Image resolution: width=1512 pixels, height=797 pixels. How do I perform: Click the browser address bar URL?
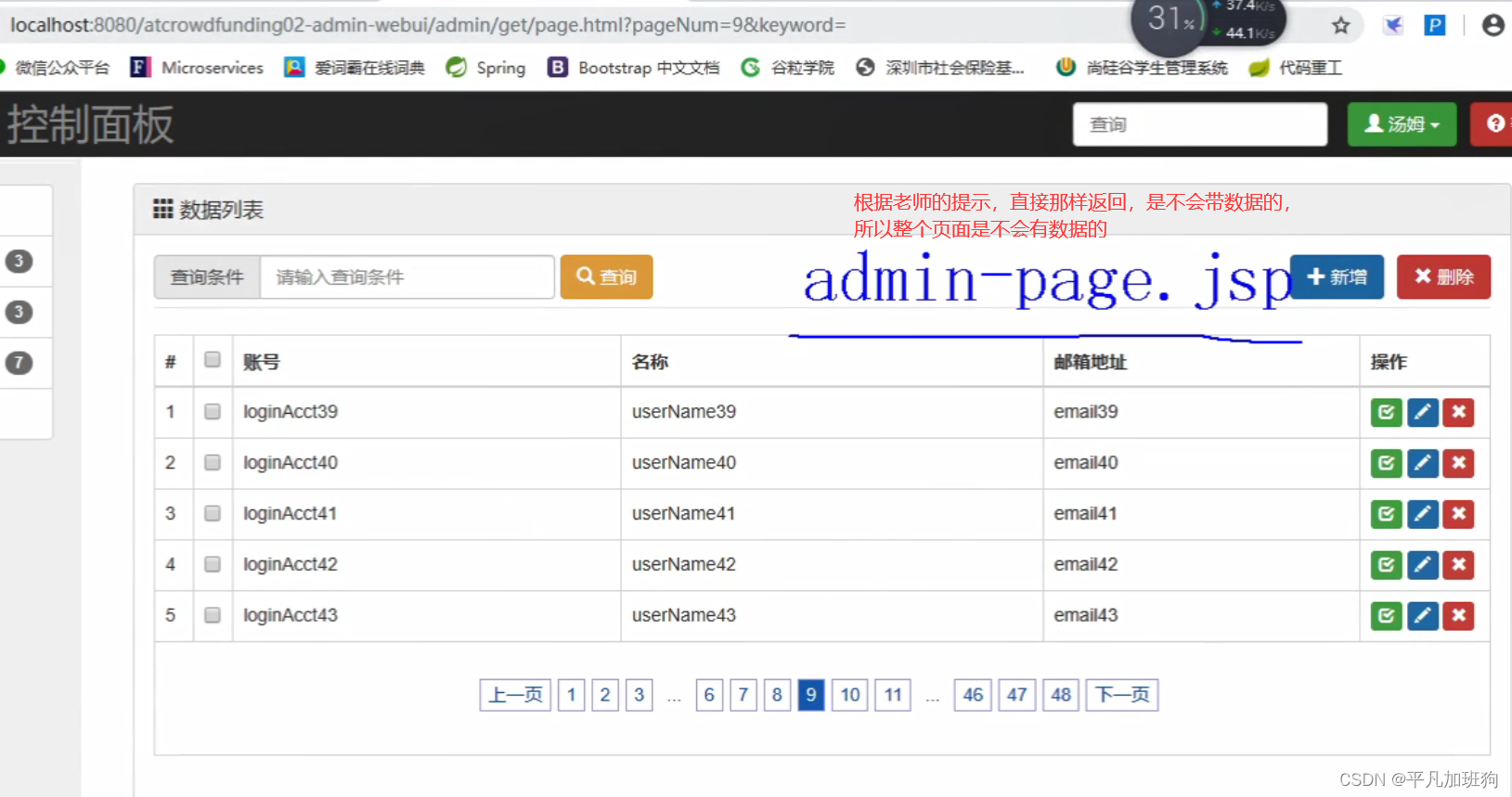(428, 25)
